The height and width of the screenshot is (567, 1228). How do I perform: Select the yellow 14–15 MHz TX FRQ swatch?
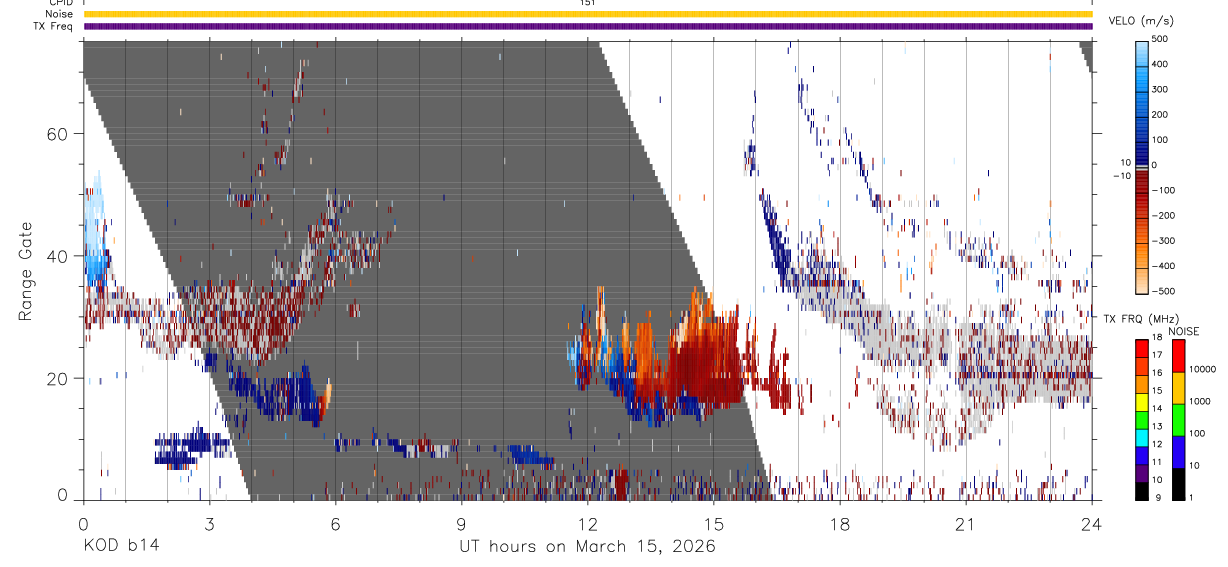[x=1142, y=402]
